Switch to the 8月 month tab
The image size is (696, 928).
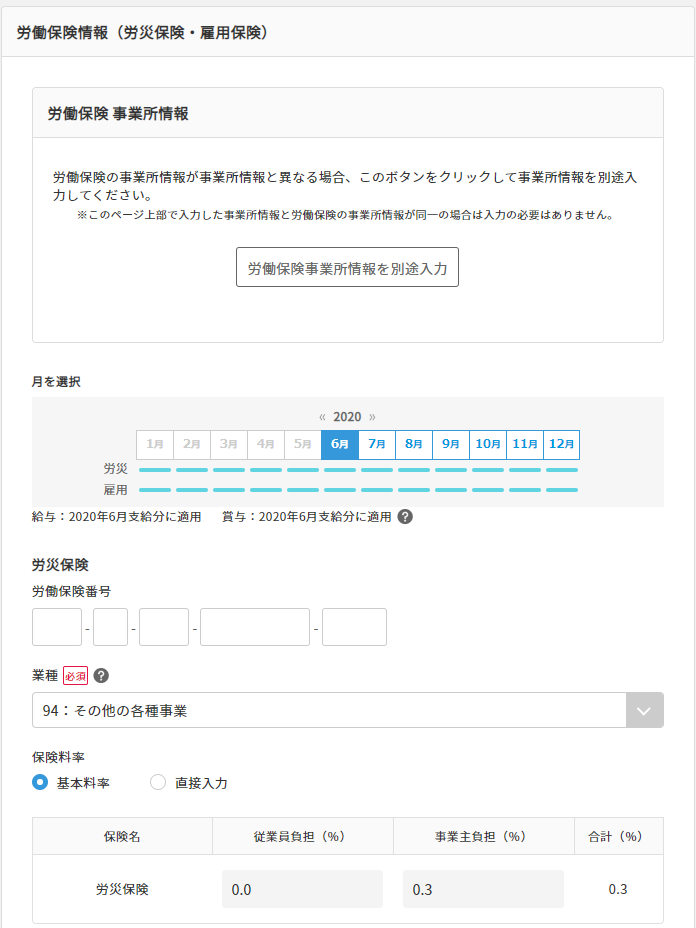pyautogui.click(x=414, y=444)
